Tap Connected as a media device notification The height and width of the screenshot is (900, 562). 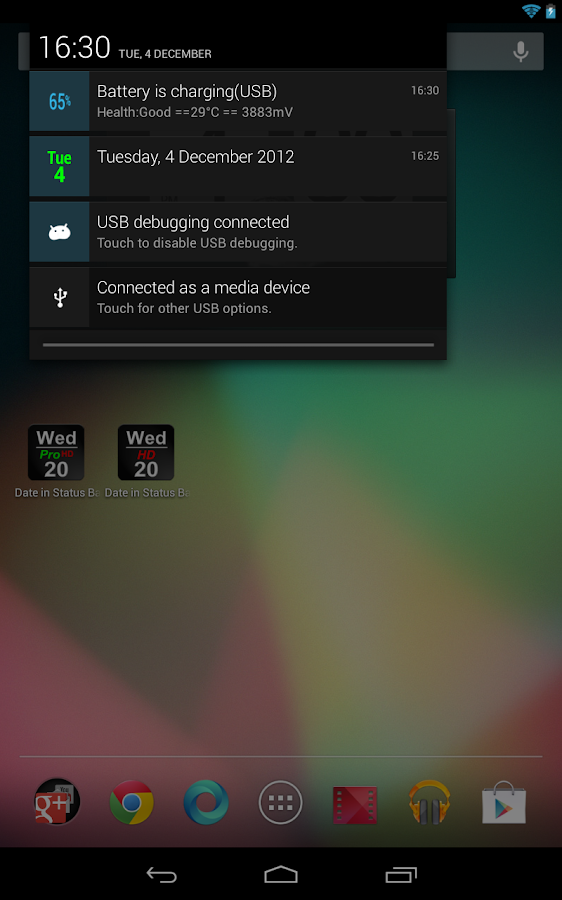(x=238, y=297)
